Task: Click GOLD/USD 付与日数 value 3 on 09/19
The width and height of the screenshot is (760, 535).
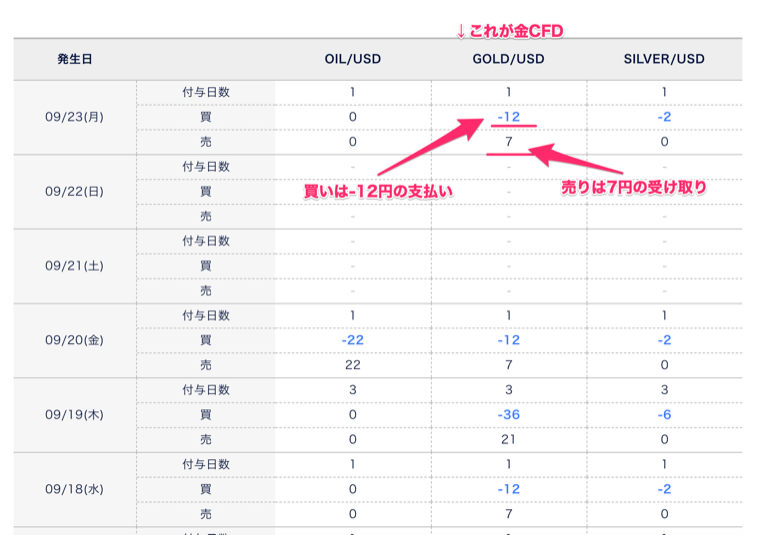Action: [508, 390]
